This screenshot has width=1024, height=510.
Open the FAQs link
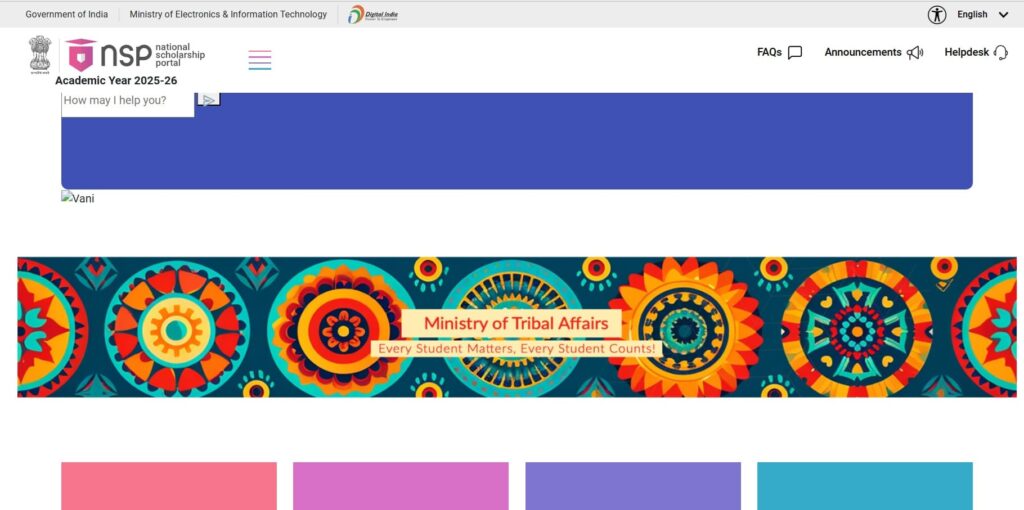coord(769,52)
